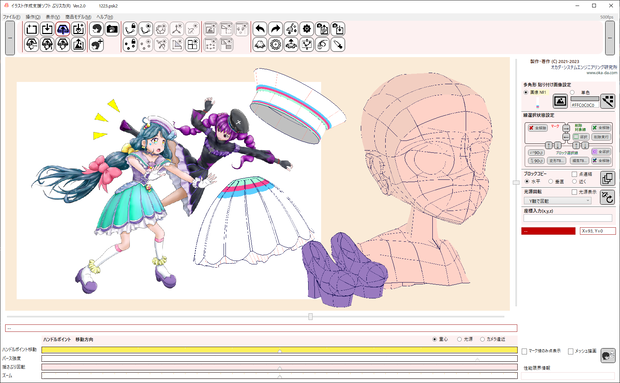The image size is (620, 383).
Task: Enable the 点連結 checkbox
Action: point(574,174)
